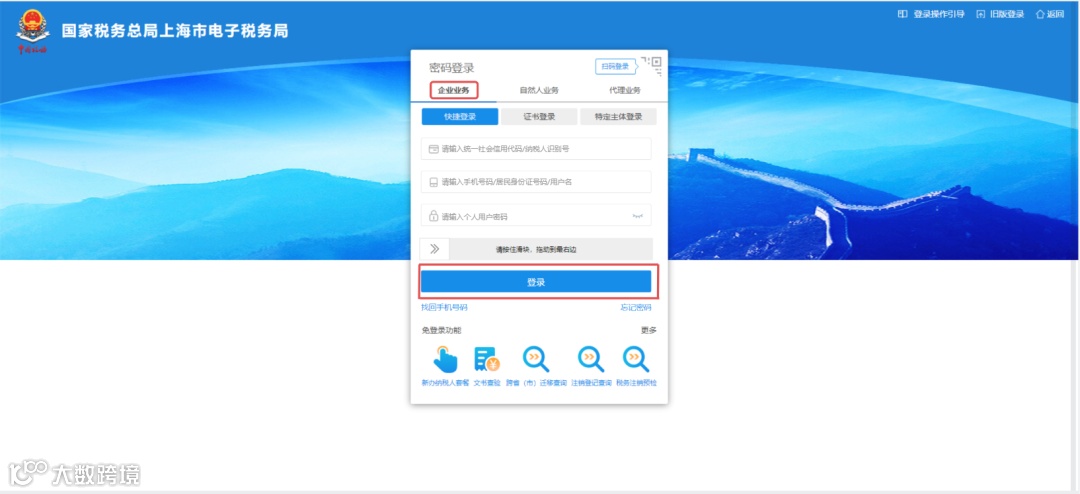Click the 扫码登录 button

pyautogui.click(x=615, y=66)
